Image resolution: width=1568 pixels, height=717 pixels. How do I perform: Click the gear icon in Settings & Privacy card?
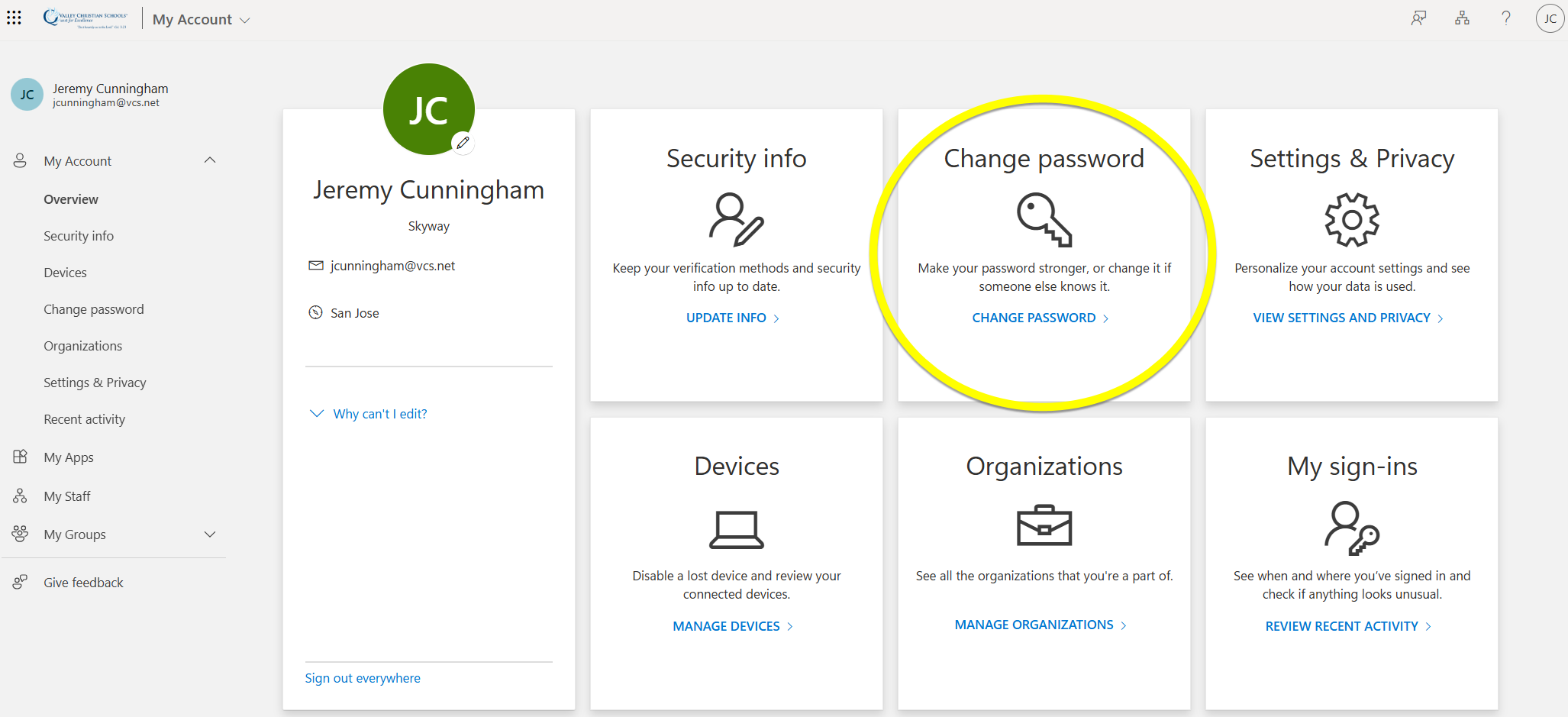[x=1351, y=220]
